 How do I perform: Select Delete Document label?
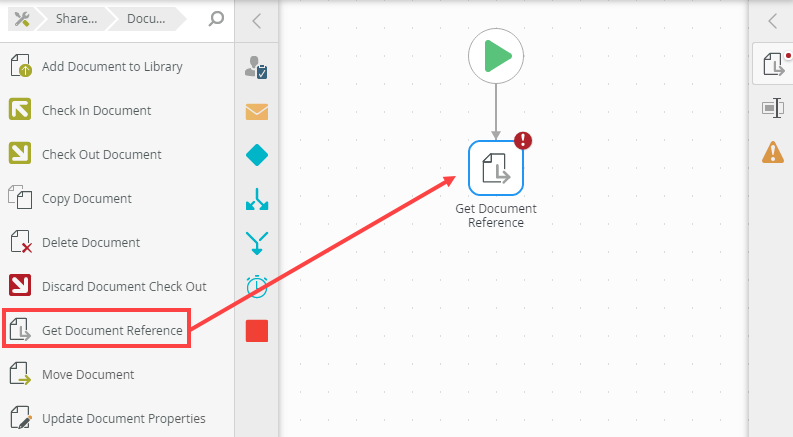91,242
